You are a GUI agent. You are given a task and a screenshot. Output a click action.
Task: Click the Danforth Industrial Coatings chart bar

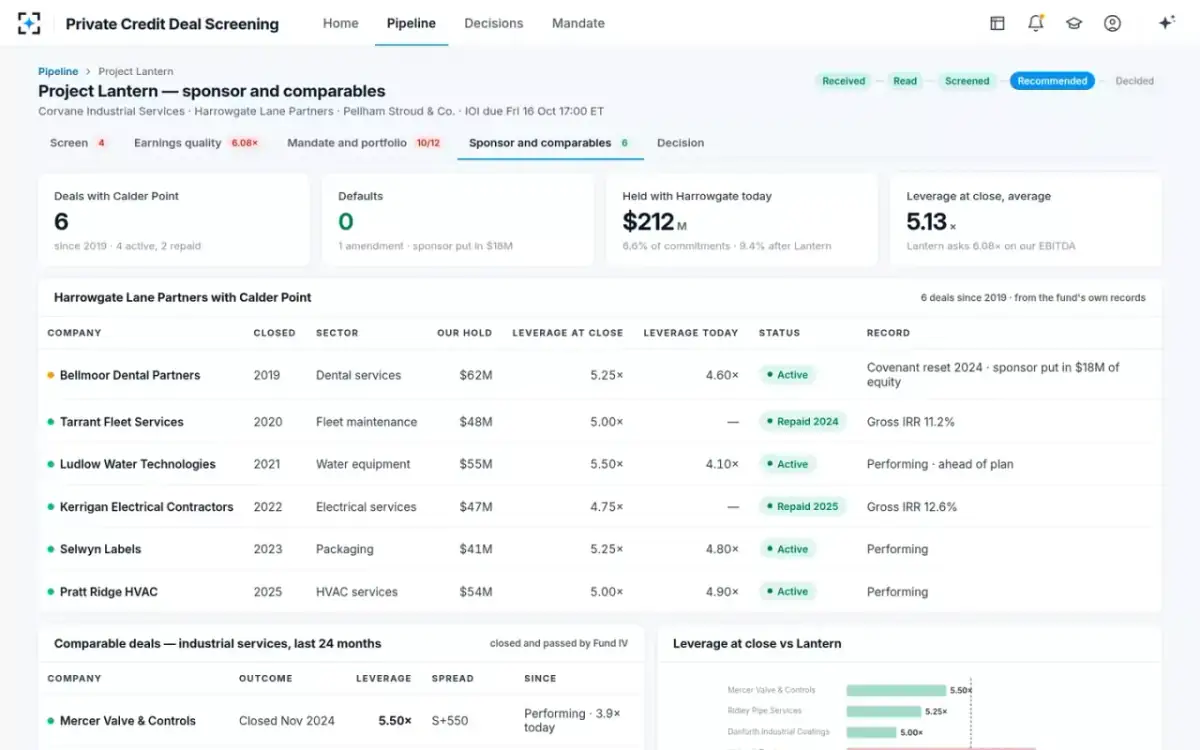870,732
